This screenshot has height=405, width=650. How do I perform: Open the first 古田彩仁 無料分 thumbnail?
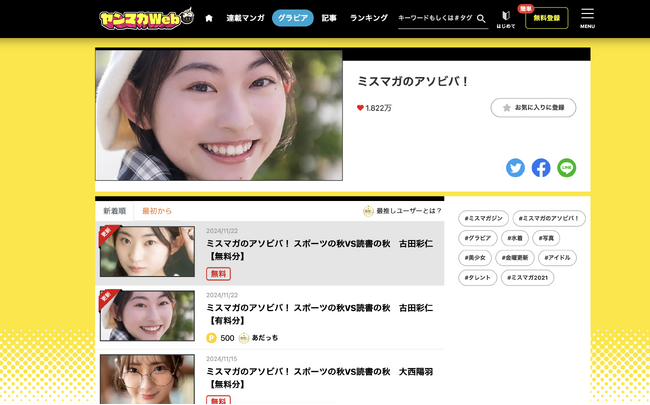click(147, 252)
